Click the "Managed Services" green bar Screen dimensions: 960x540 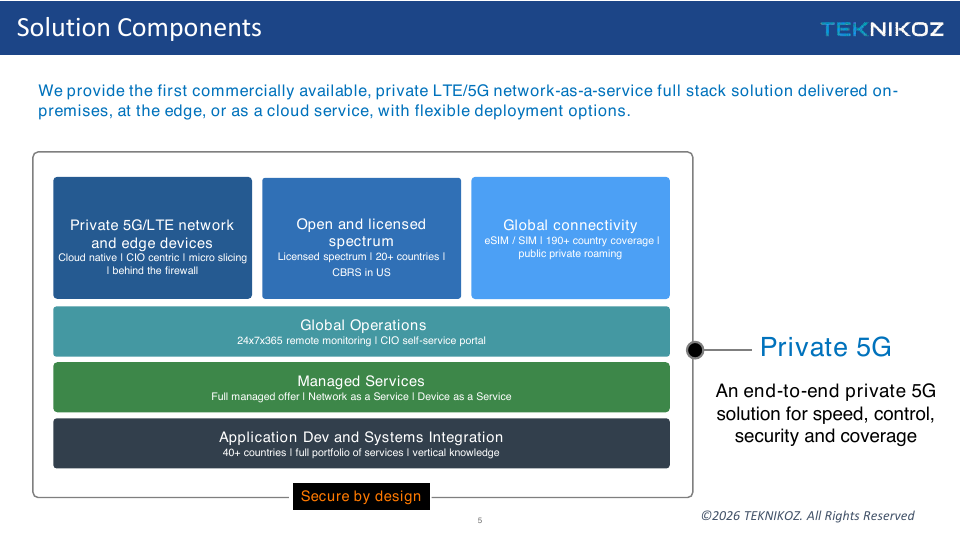click(x=361, y=387)
